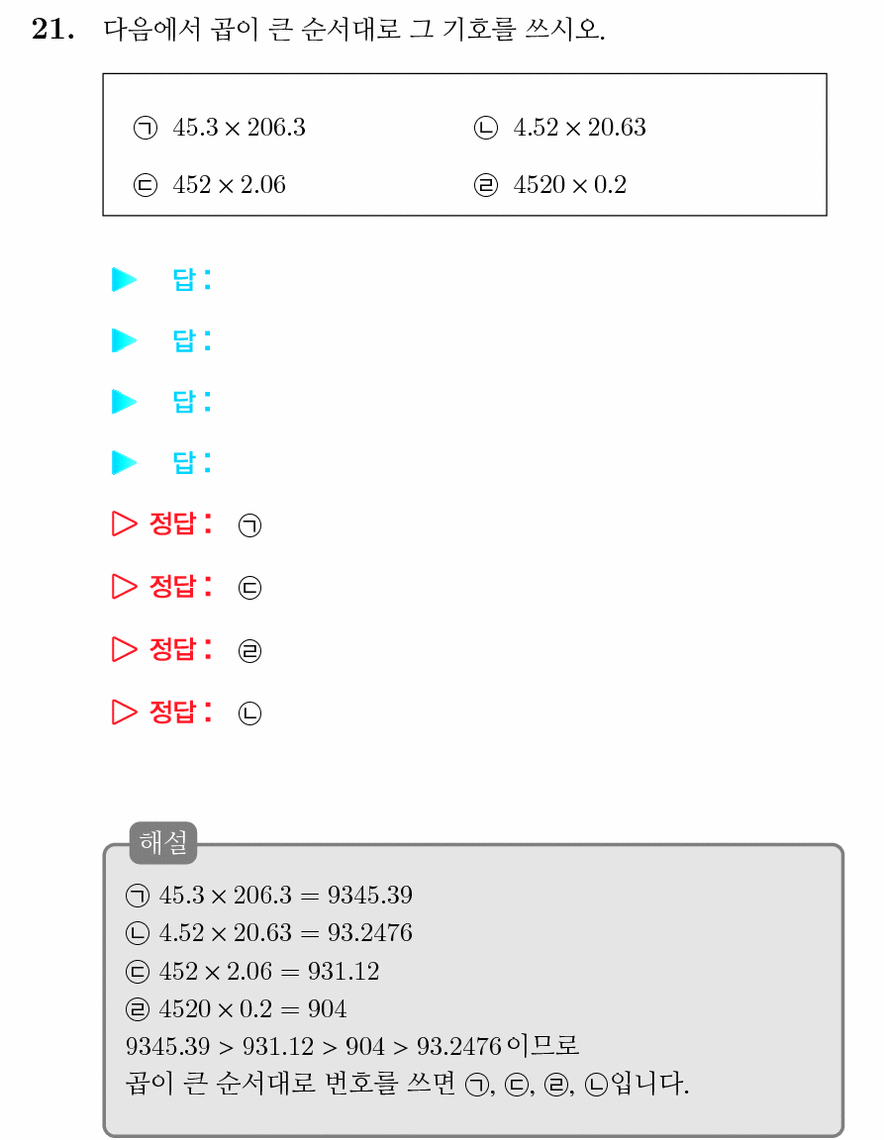Select option ㉠ 45.3 × 206.3
The image size is (884, 1140).
220,128
